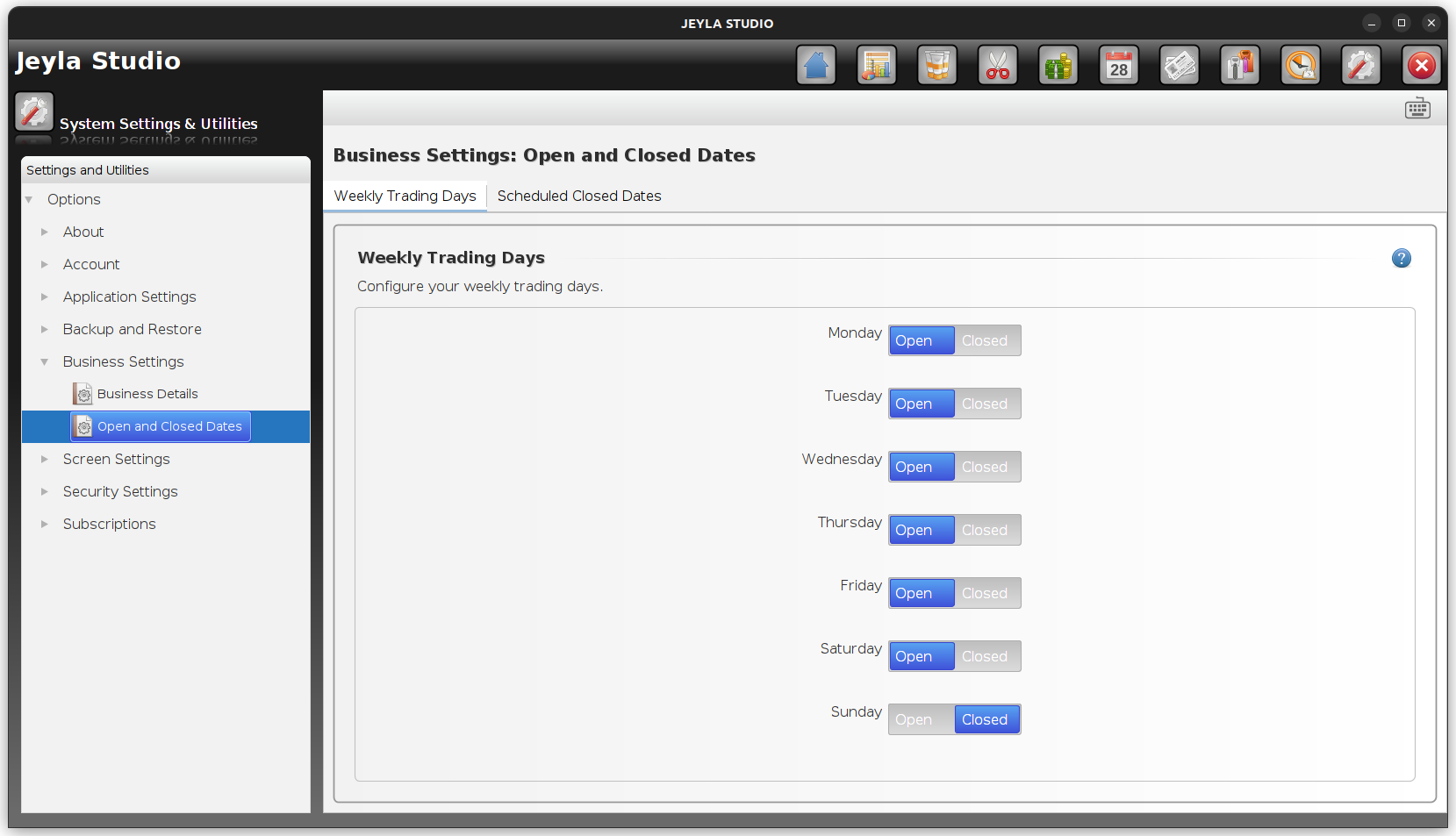Select Subscriptions in the tree
Viewport: 1456px width, 836px height.
(x=109, y=524)
